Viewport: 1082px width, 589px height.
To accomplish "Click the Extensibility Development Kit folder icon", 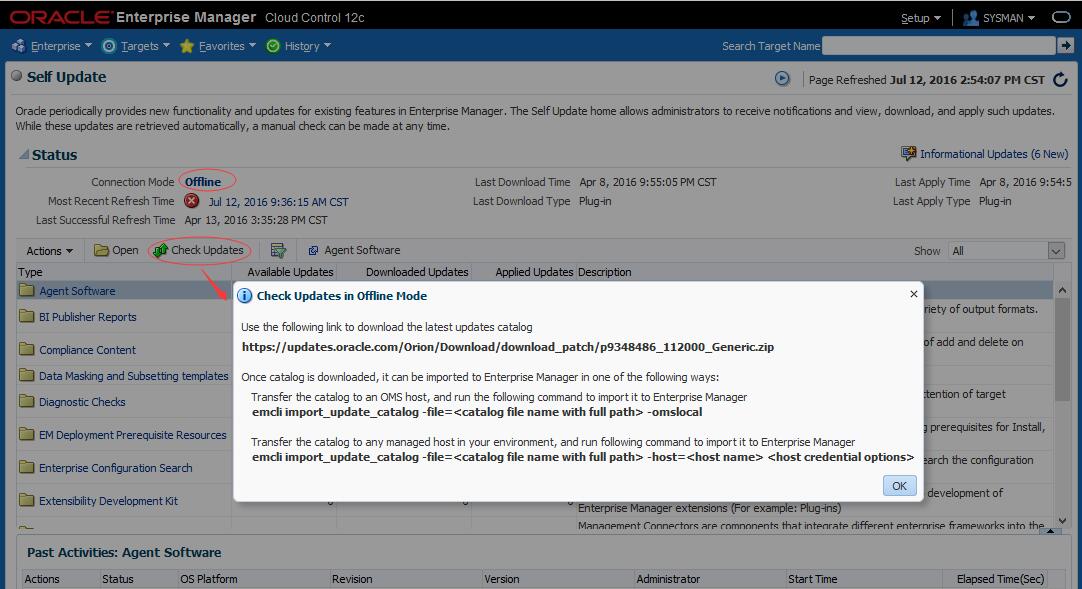I will pyautogui.click(x=27, y=500).
